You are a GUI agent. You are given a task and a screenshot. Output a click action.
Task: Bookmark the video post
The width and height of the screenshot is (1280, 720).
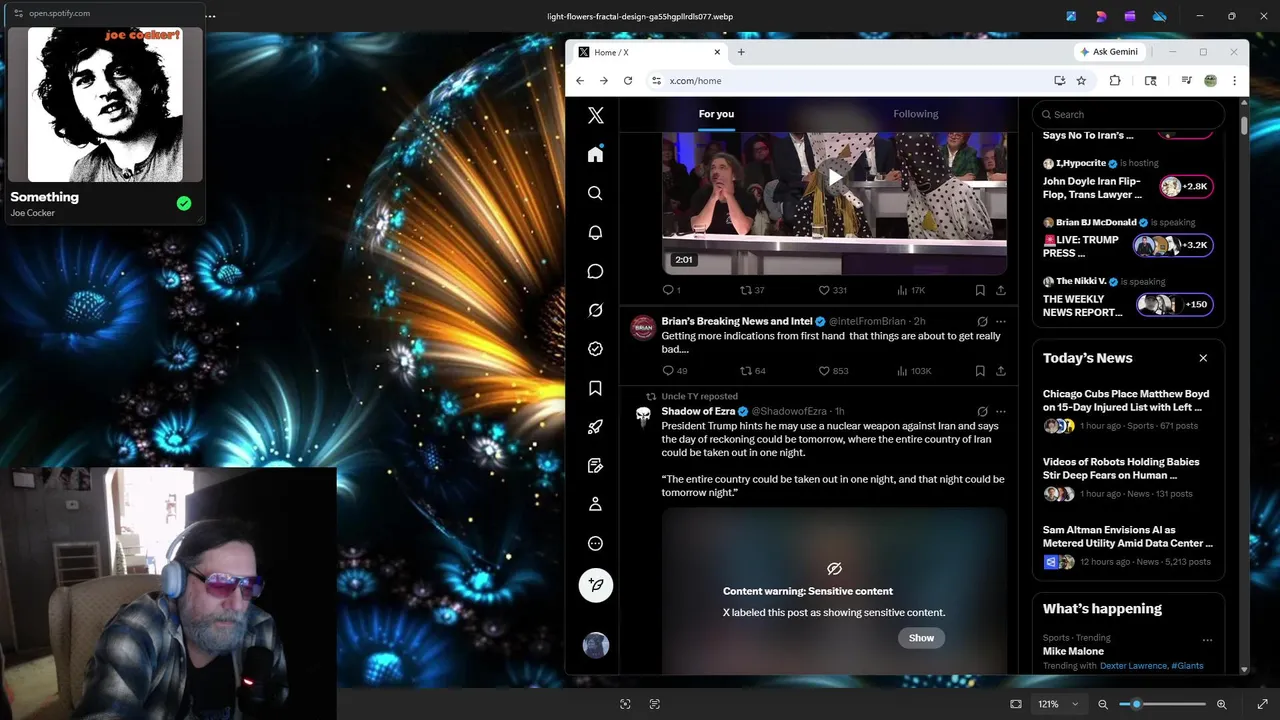(x=980, y=290)
